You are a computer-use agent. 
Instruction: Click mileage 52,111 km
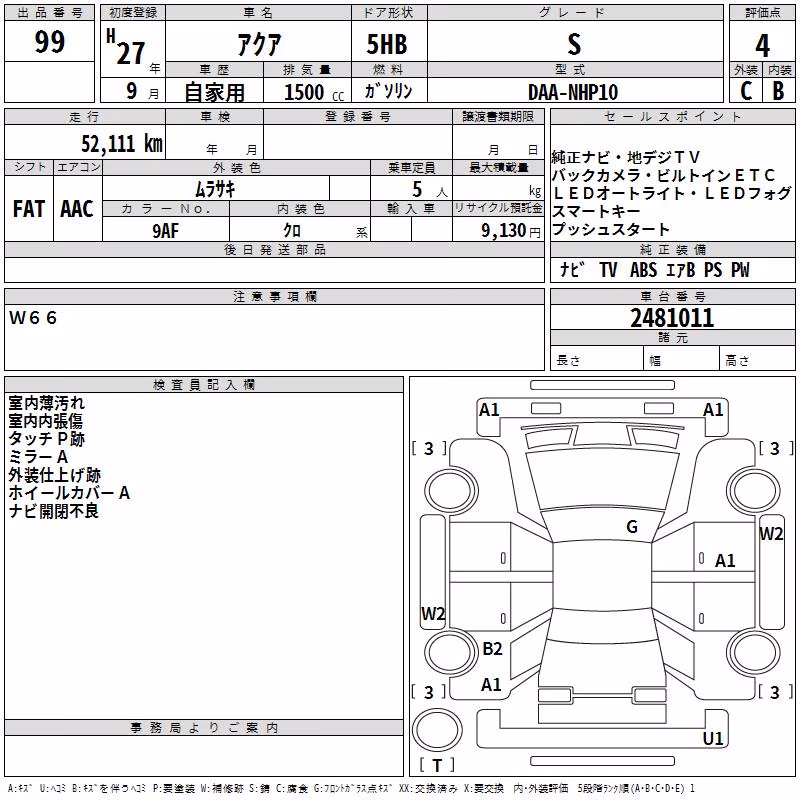[122, 144]
